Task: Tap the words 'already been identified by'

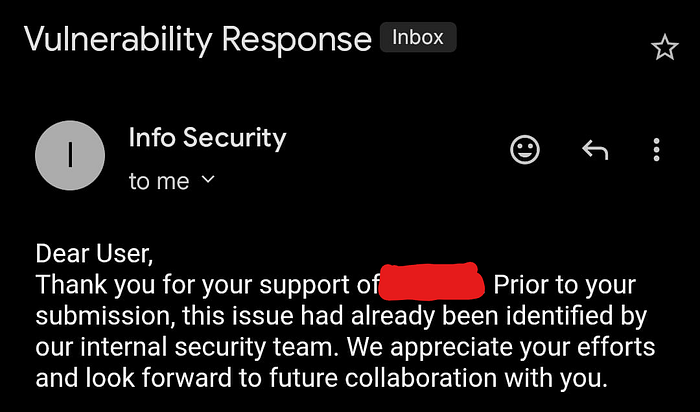Action: coord(499,316)
